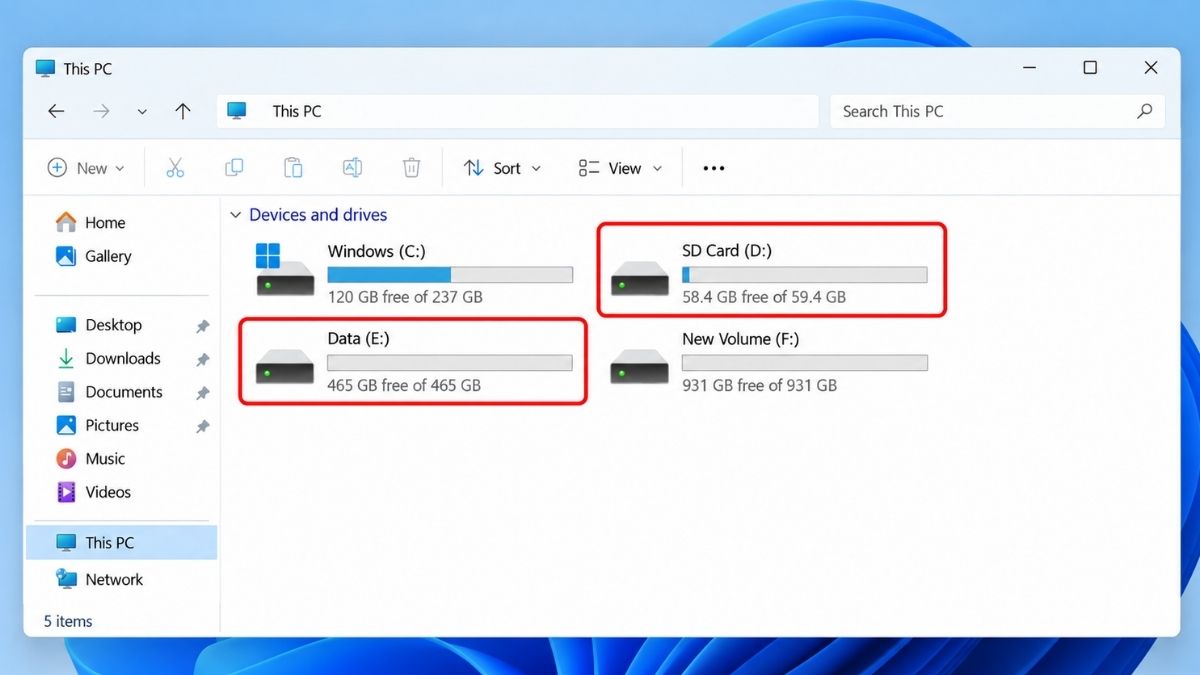Open Network in the sidebar
Viewport: 1200px width, 675px height.
click(99, 579)
